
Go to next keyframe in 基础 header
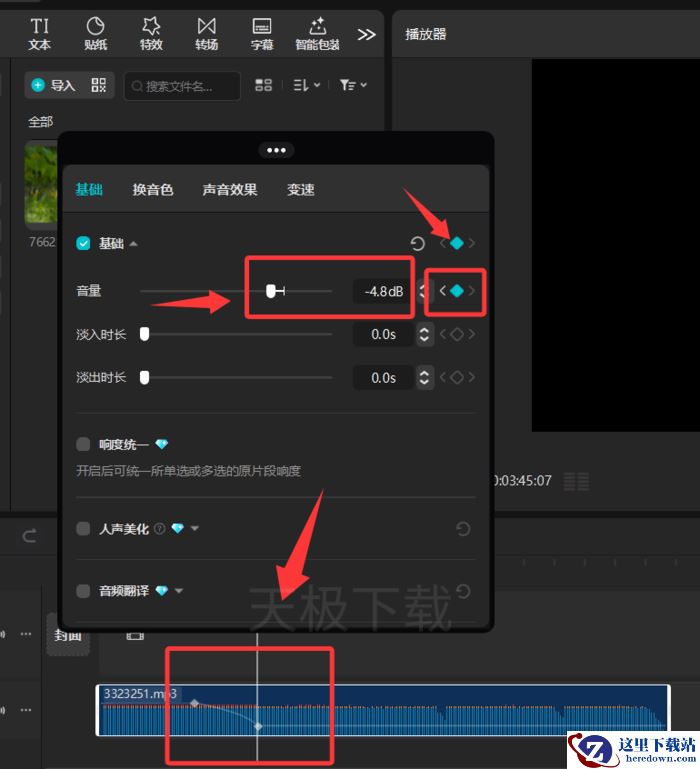[x=471, y=243]
